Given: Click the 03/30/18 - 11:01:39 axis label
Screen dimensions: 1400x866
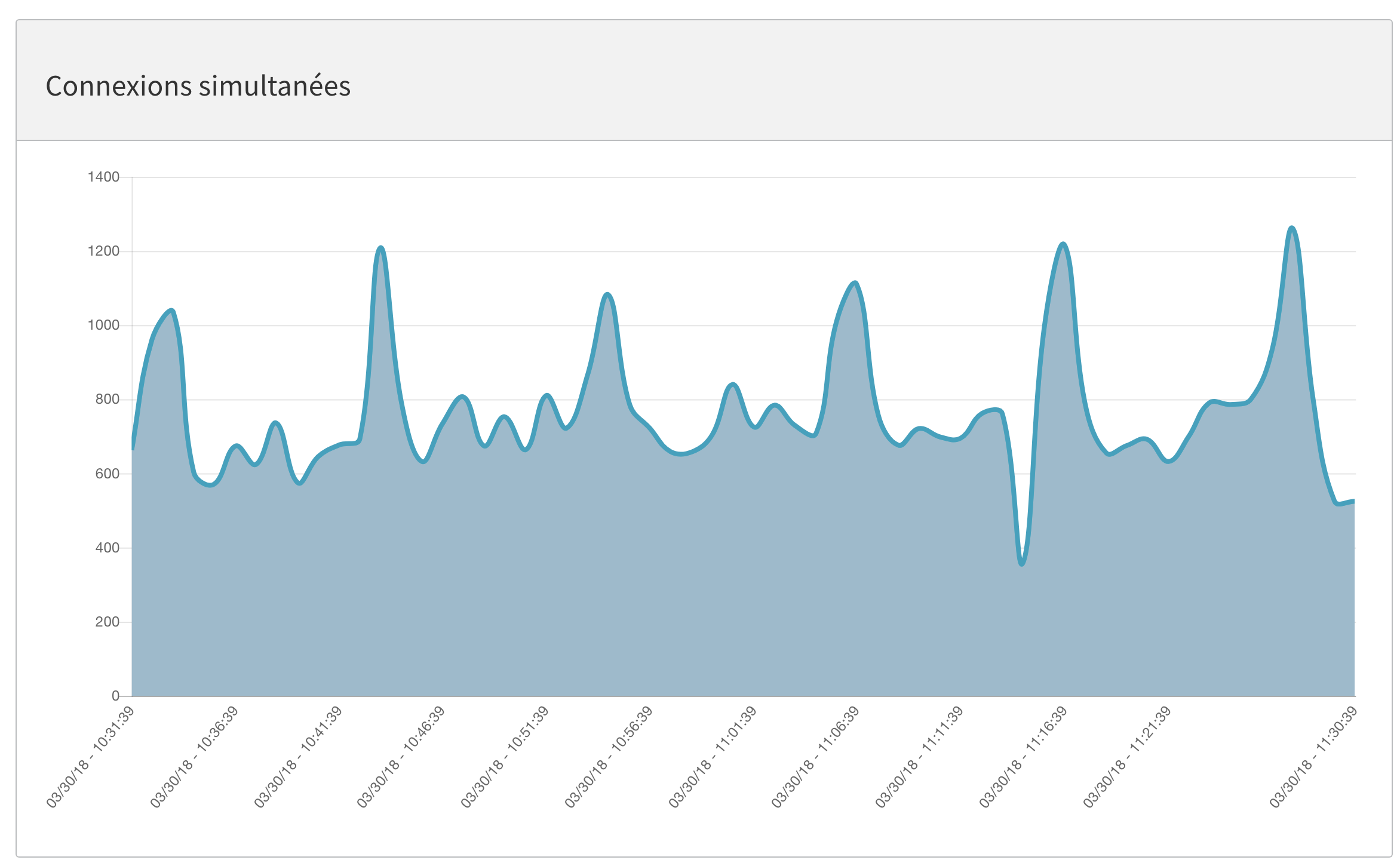Looking at the screenshot, I should (x=713, y=757).
